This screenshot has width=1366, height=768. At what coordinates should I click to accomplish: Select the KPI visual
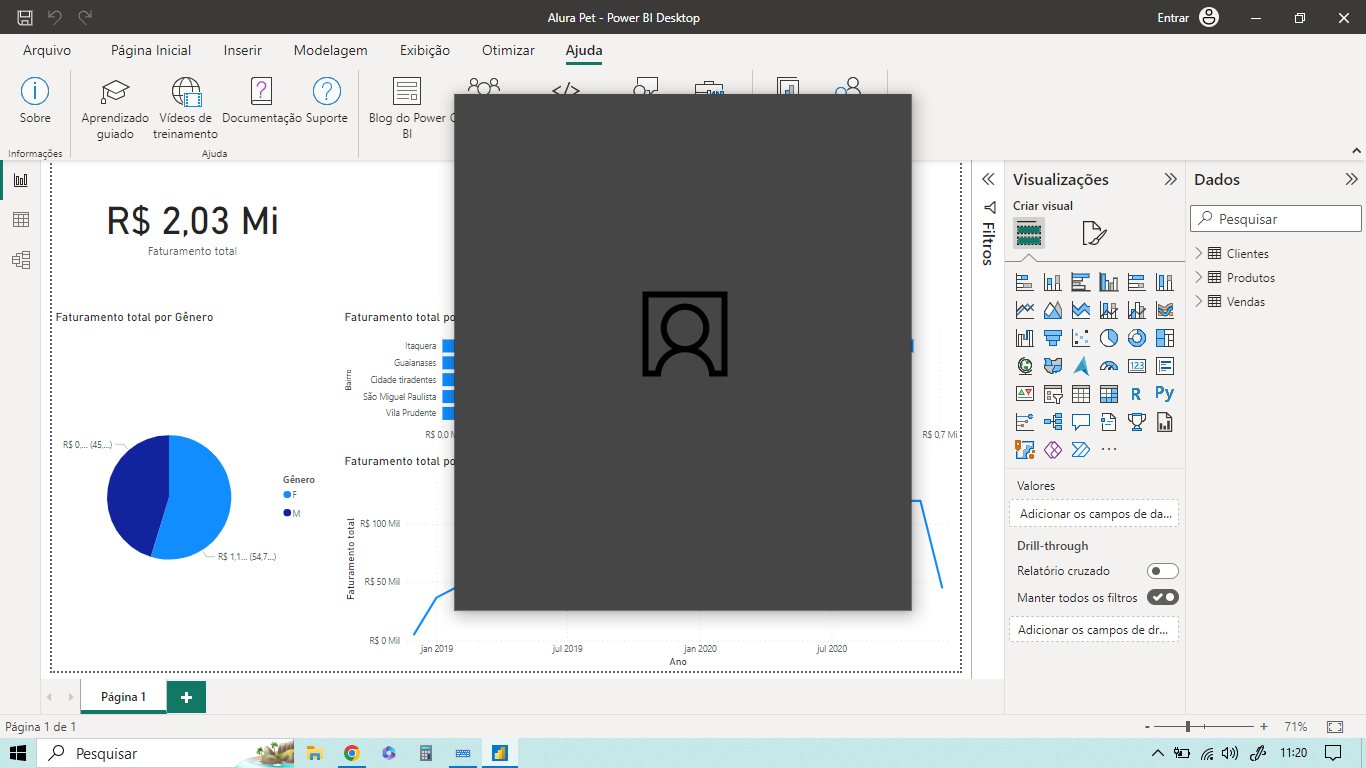1024,394
